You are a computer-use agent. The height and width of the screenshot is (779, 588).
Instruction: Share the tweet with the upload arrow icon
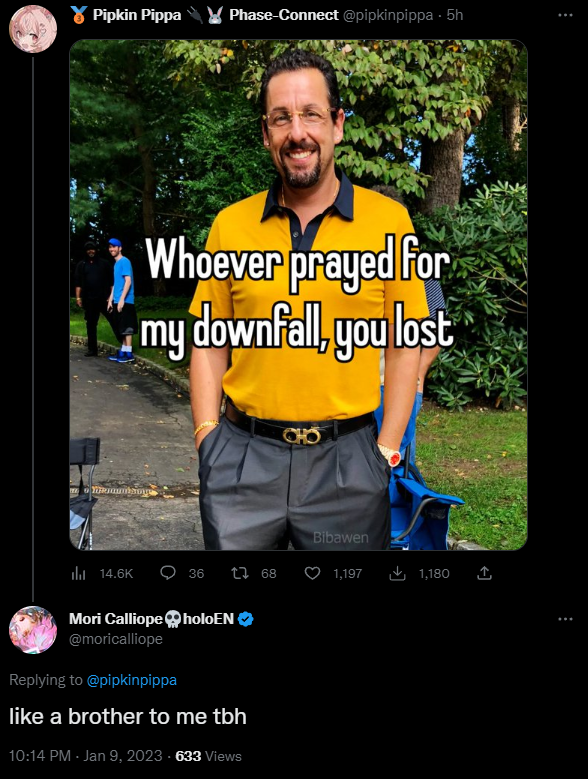[x=484, y=573]
